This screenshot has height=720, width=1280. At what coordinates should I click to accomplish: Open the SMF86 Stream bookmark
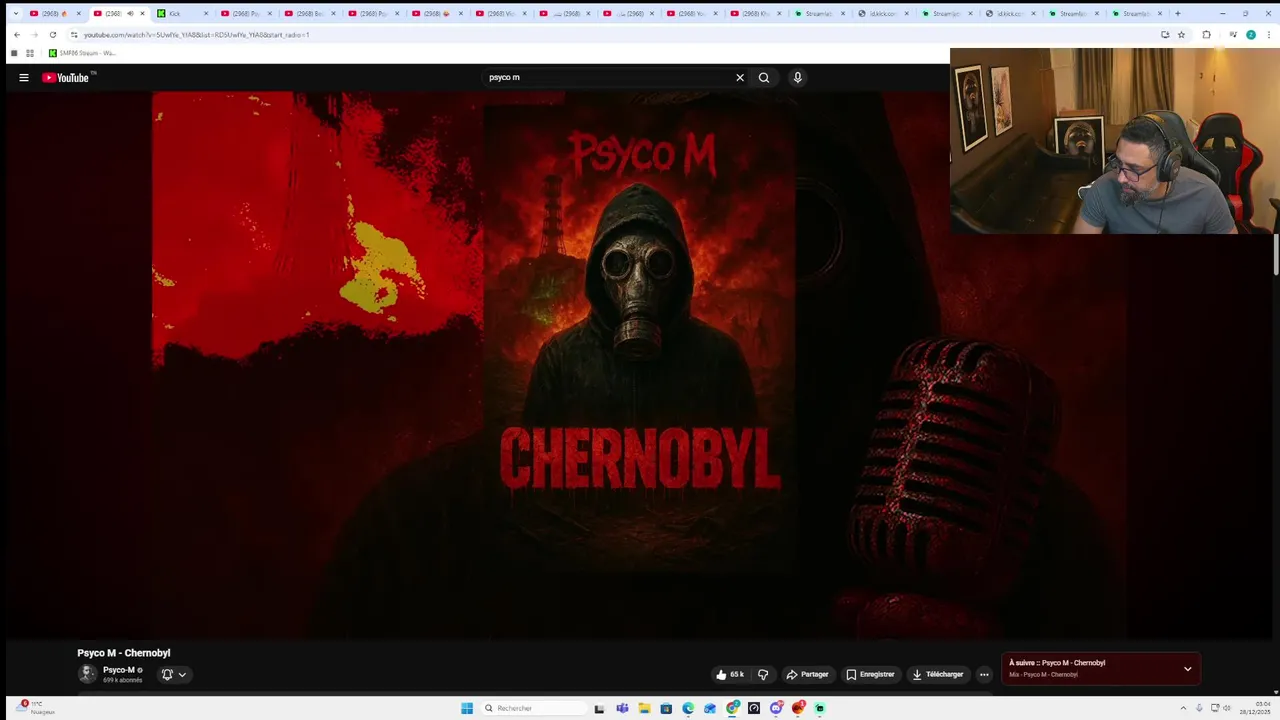82,53
